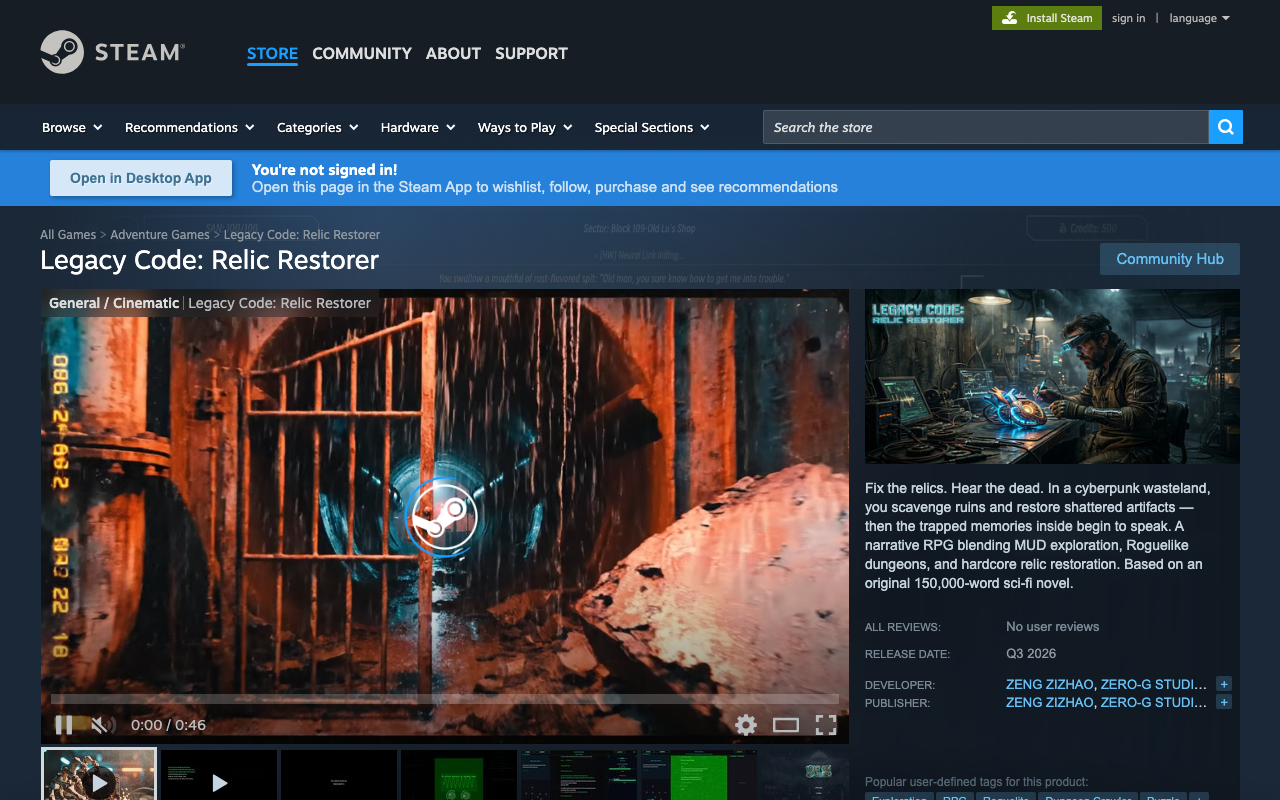This screenshot has height=800, width=1280.
Task: Click the You're not signed in! notice
Action: 324,170
